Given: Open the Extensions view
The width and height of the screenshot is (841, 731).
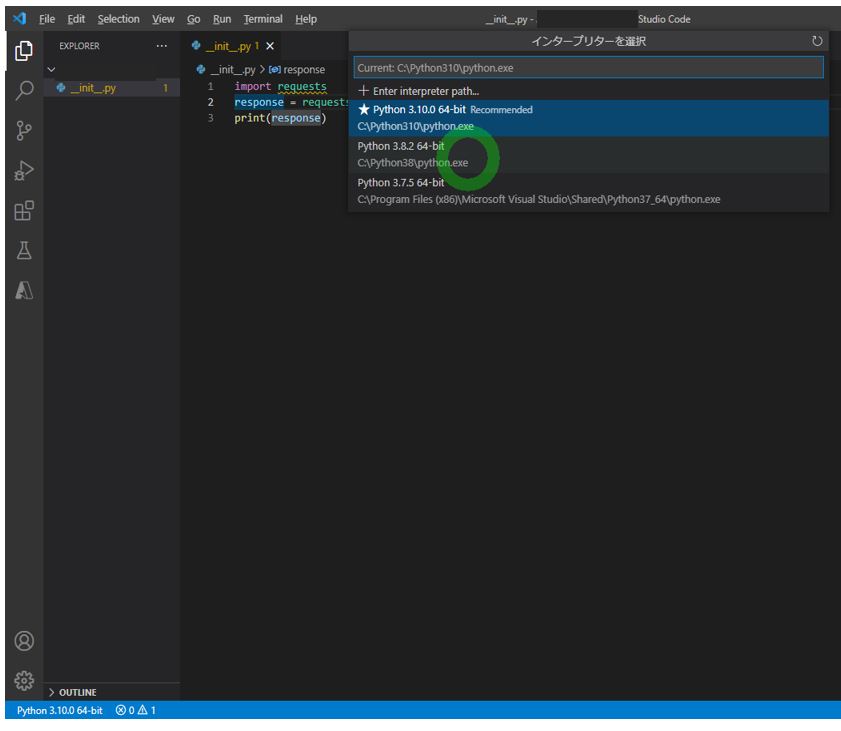Looking at the screenshot, I should tap(23, 211).
